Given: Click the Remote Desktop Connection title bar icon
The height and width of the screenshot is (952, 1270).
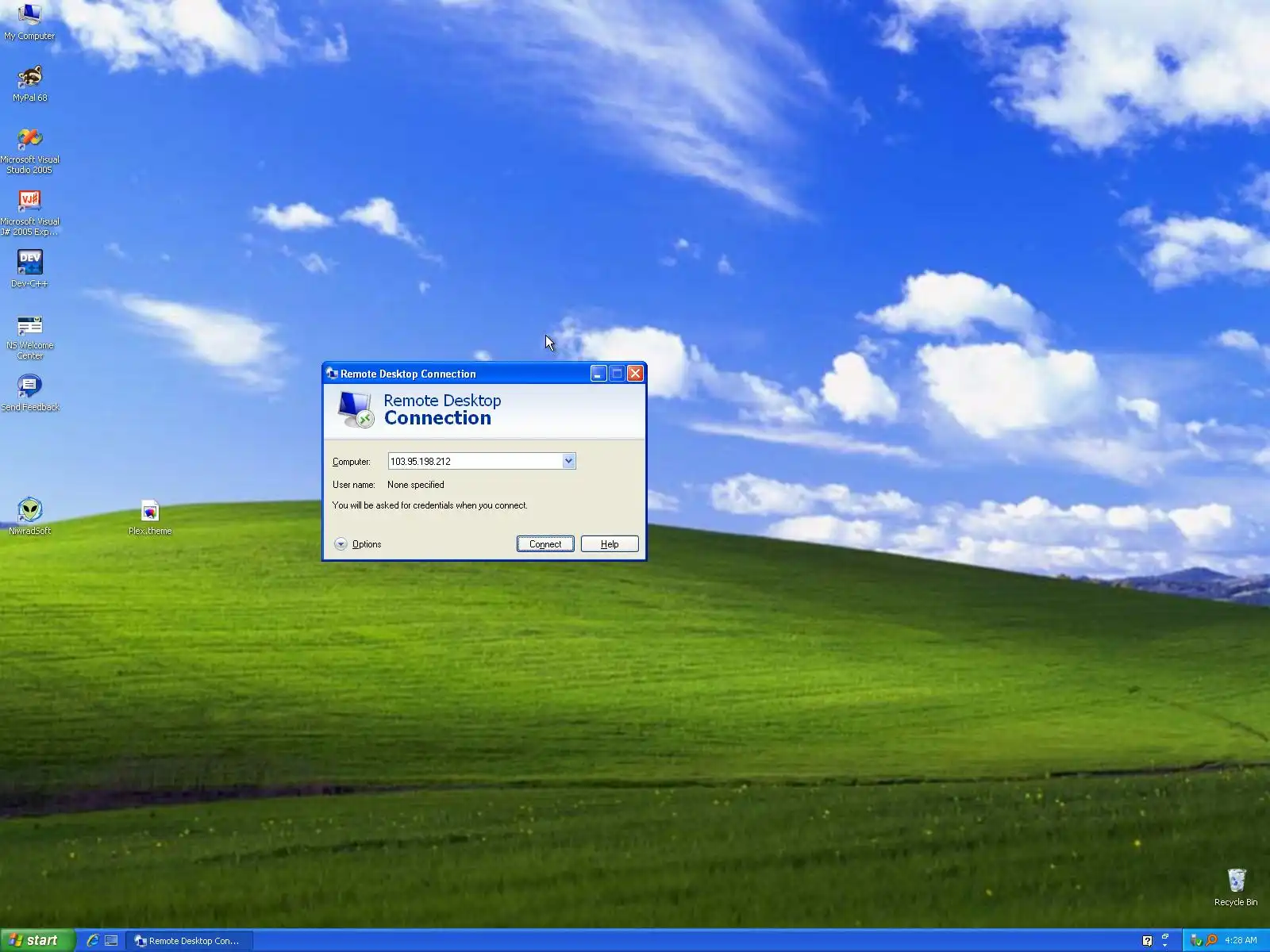Looking at the screenshot, I should pyautogui.click(x=332, y=374).
